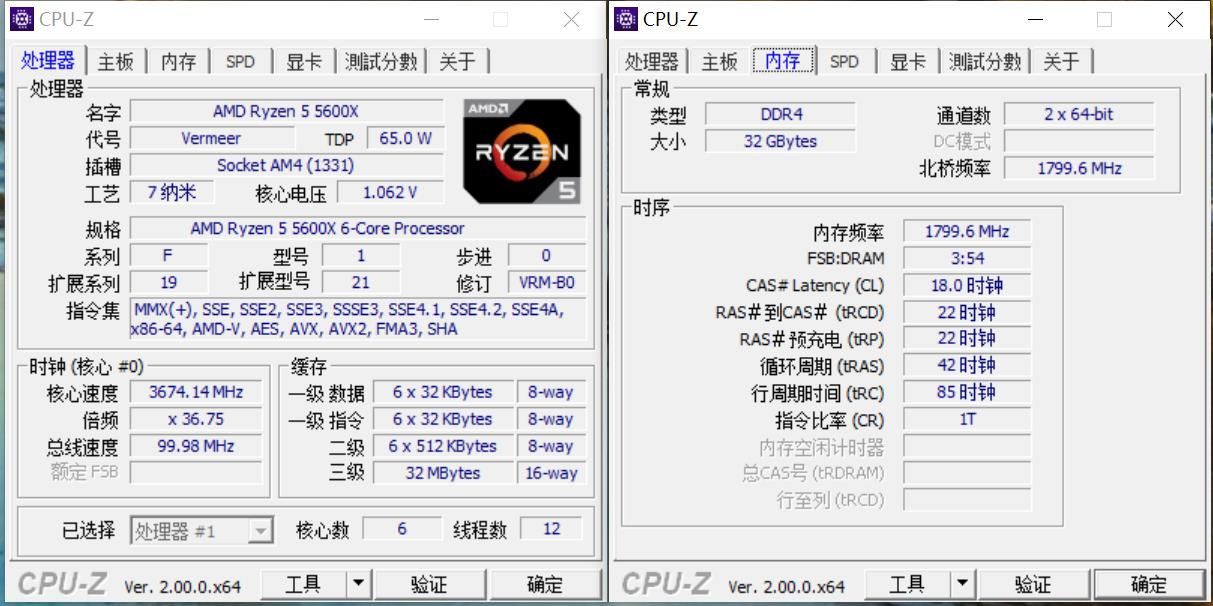Open the 显卡 tab in the right window
The image size is (1213, 606).
point(906,61)
